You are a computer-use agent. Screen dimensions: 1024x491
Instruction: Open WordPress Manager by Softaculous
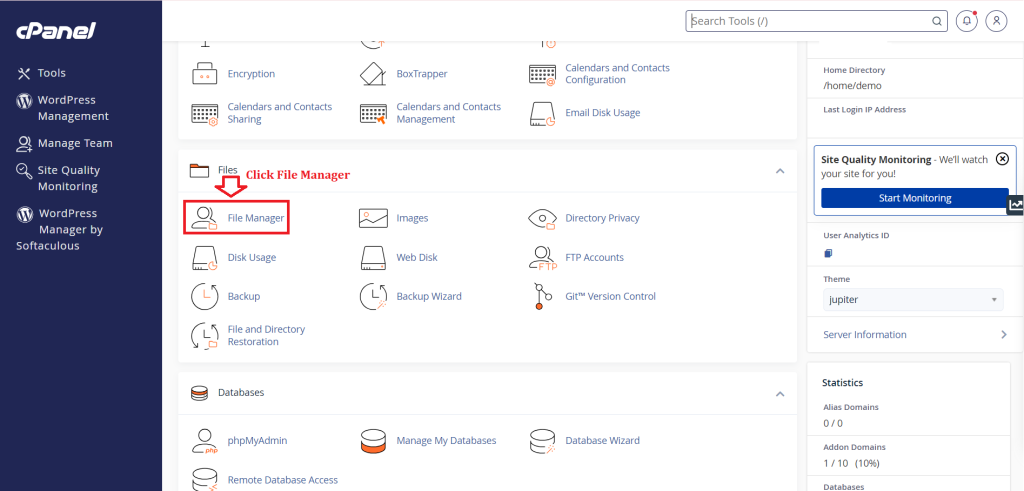tap(60, 229)
